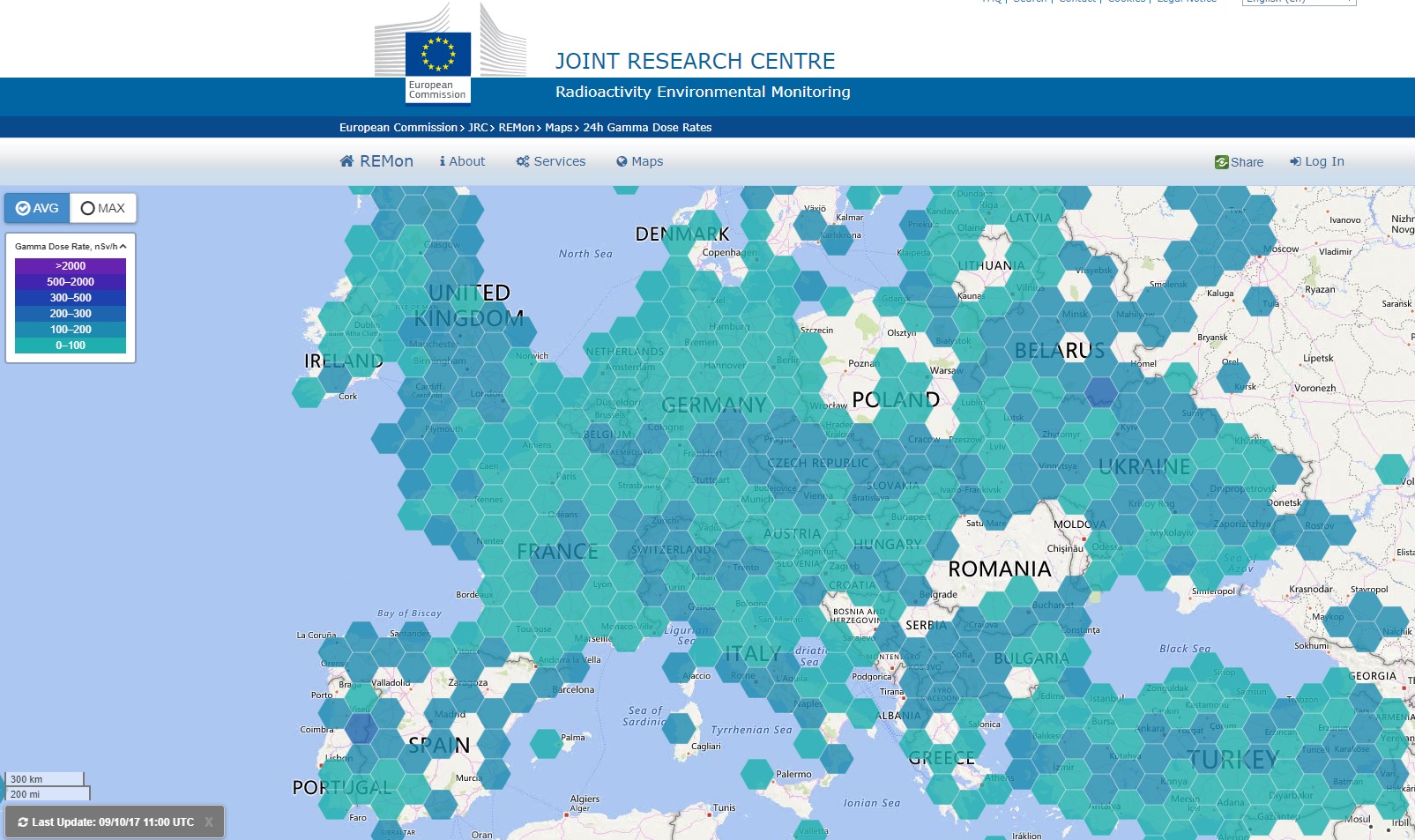The height and width of the screenshot is (840, 1415).
Task: Click the North Sea label
Action: click(x=585, y=254)
